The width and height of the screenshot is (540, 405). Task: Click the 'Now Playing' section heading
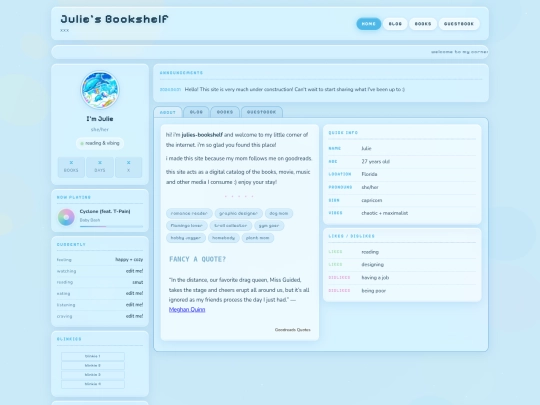click(x=74, y=197)
